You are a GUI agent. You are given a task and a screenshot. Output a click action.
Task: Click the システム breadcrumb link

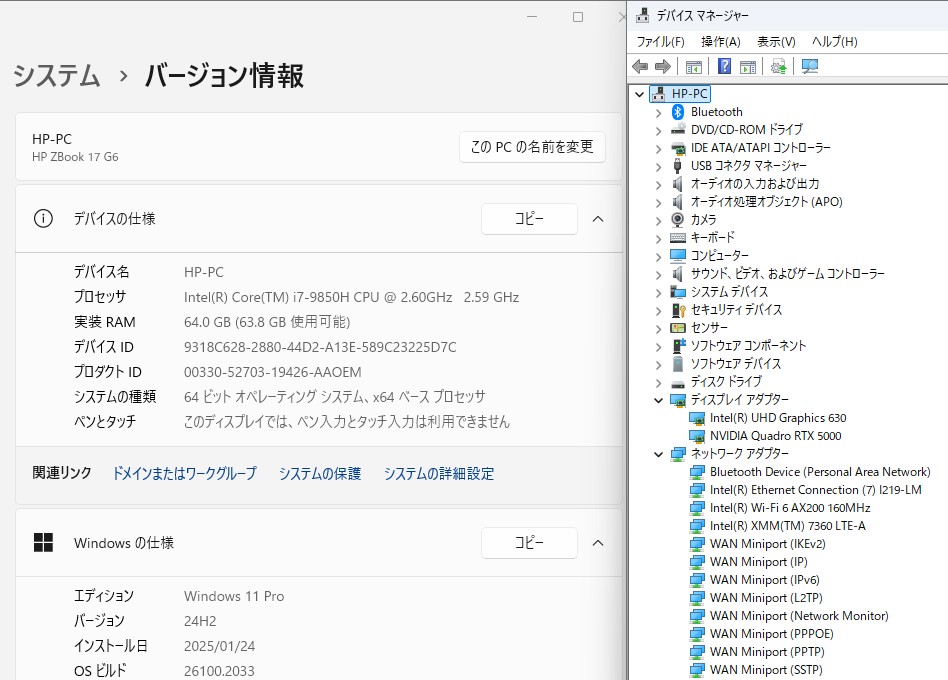pos(56,76)
